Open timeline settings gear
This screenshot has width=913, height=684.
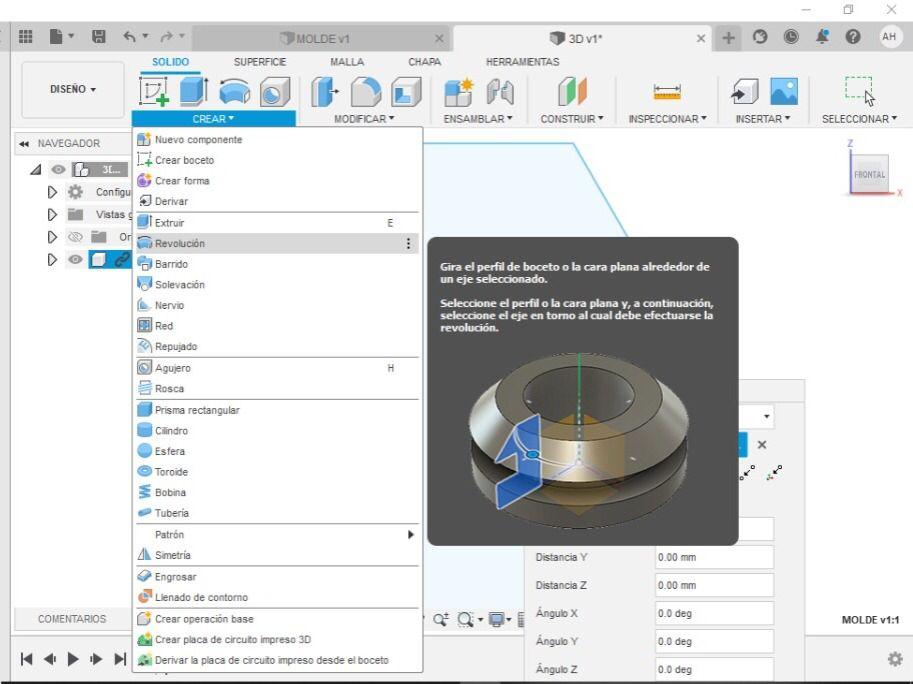pos(895,659)
